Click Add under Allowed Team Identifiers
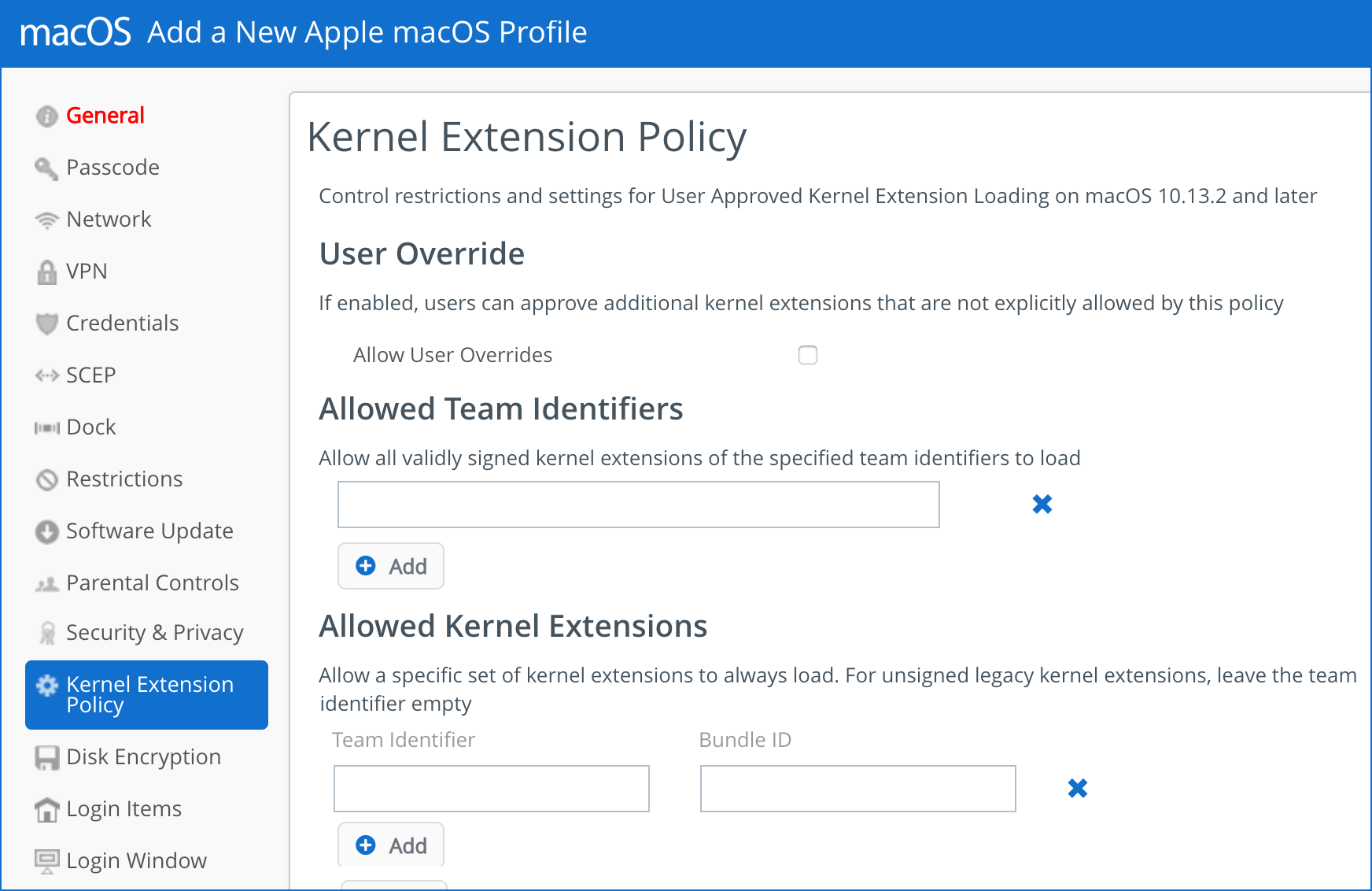The width and height of the screenshot is (1372, 891). [x=390, y=566]
